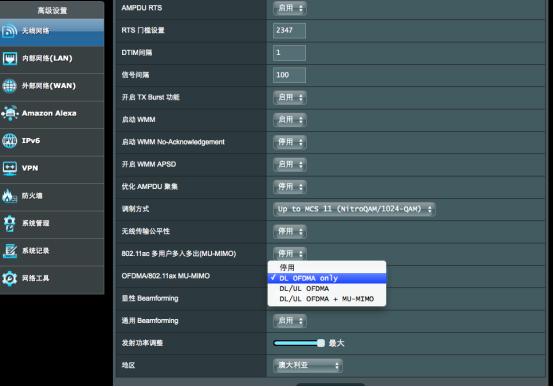Viewport: 554px width, 387px height.
Task: Click the network tools gear icon
Action: tap(10, 278)
